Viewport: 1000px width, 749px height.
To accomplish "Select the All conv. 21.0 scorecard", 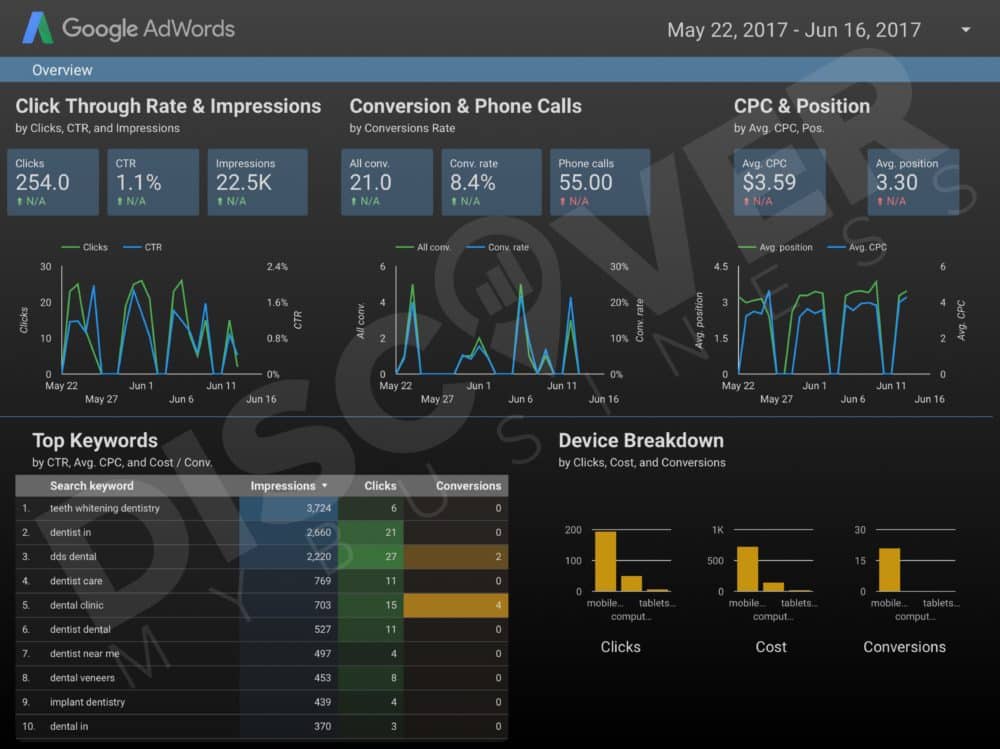I will pyautogui.click(x=387, y=182).
